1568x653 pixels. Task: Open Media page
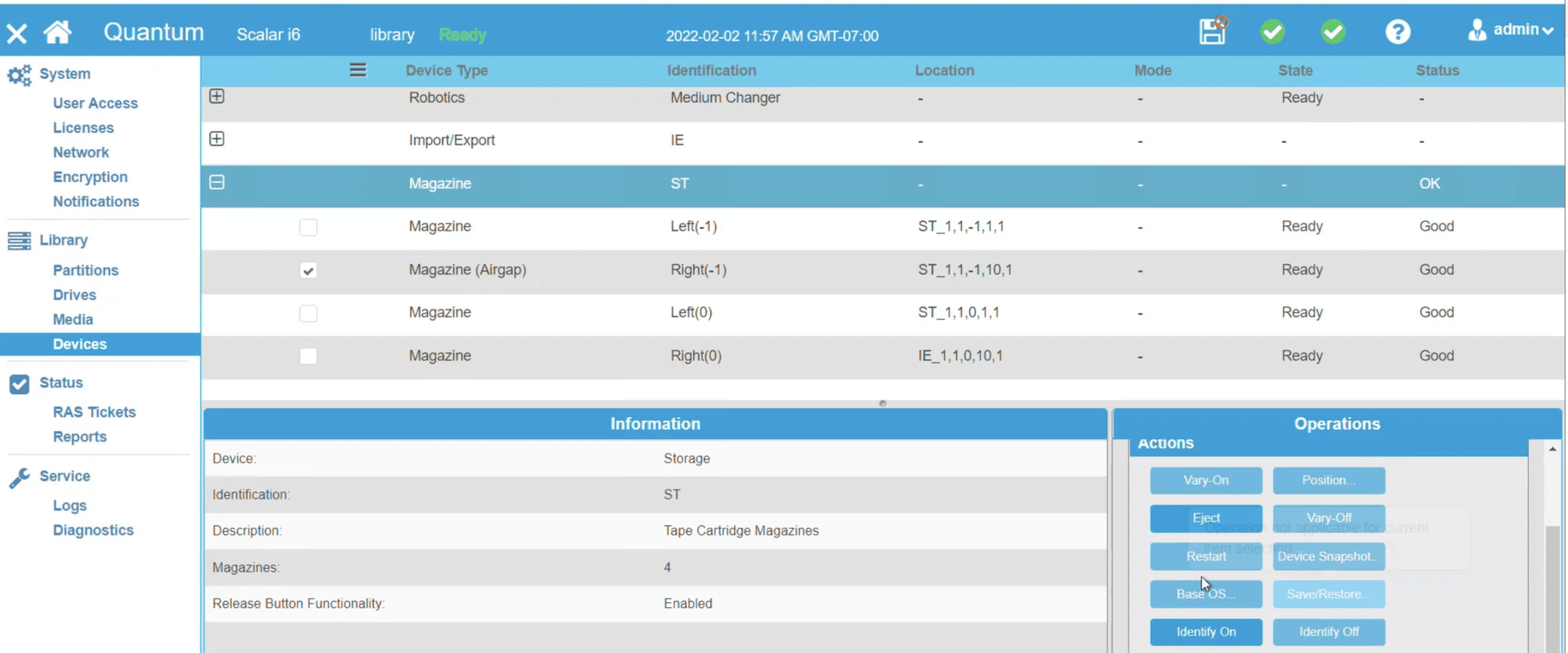73,320
